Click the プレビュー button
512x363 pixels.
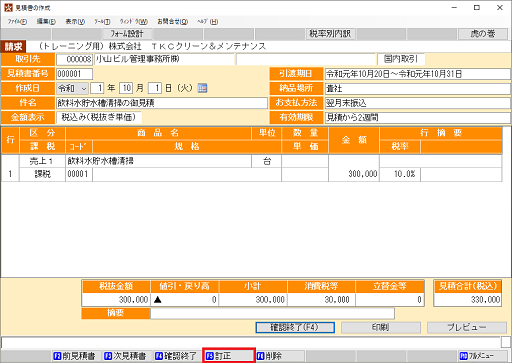pyautogui.click(x=467, y=327)
